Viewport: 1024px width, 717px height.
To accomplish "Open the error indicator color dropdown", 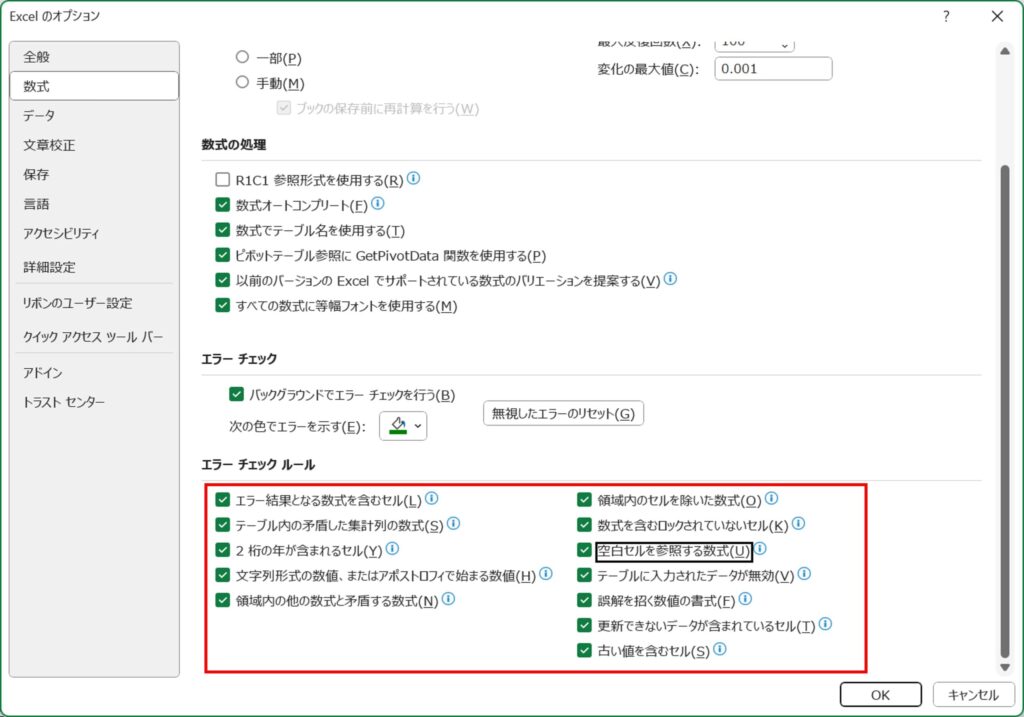I will click(x=403, y=426).
